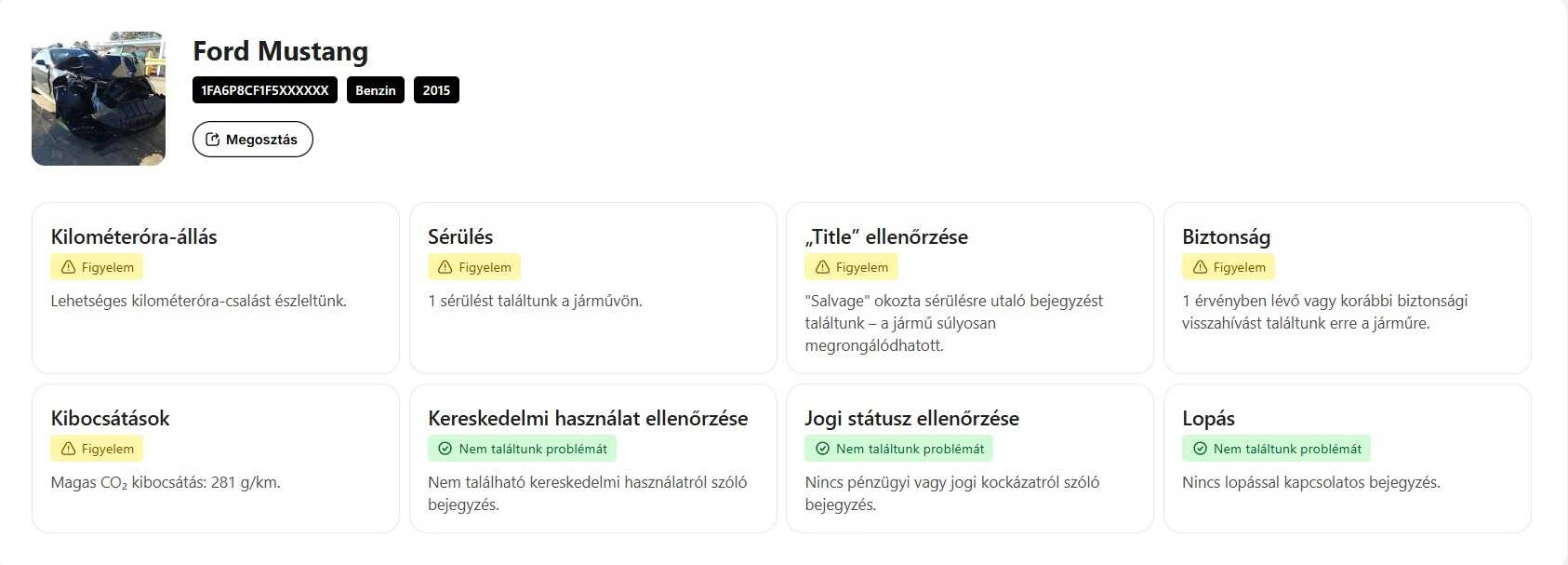
Task: Click the checkmark icon on the Lopás card
Action: click(1199, 449)
